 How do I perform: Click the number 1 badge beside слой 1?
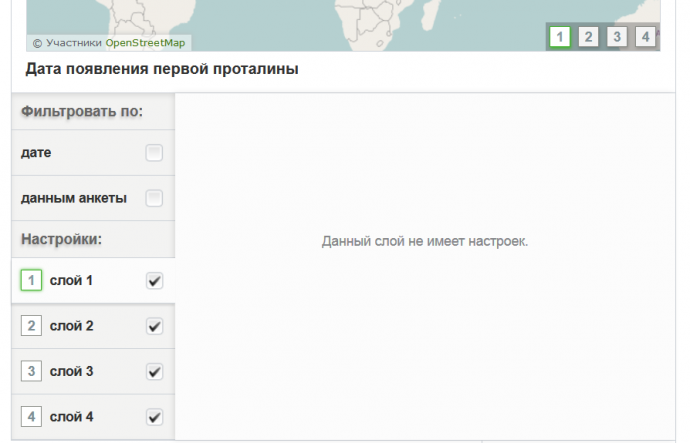pos(31,280)
